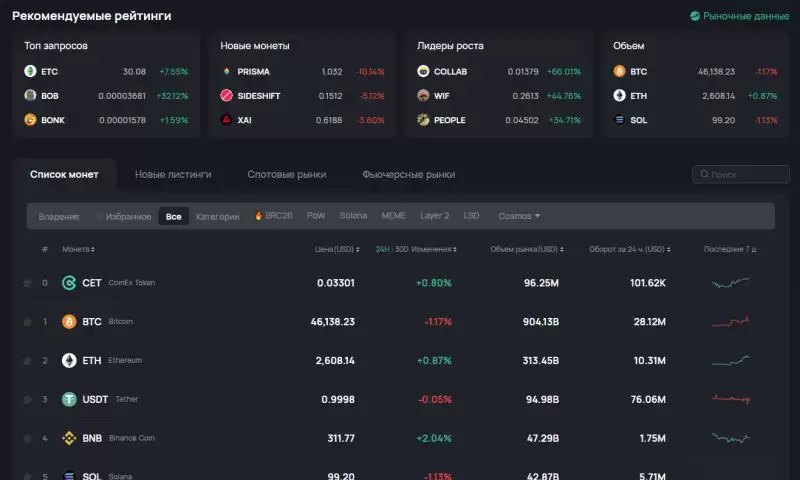Click the USDT Tether icon in the list
Screen dimensions: 800x480
69,399
